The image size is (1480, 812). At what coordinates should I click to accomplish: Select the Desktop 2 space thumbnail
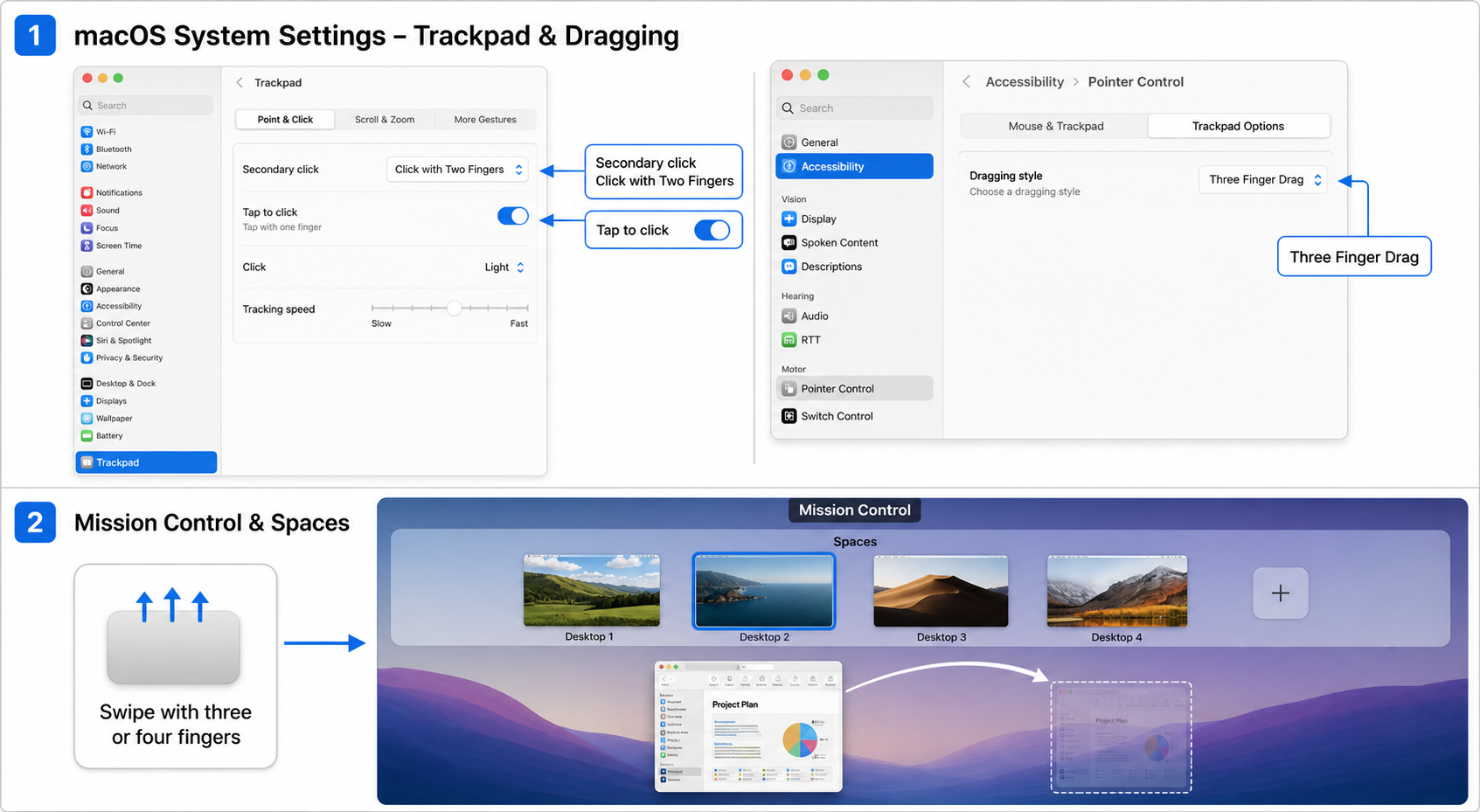(764, 591)
